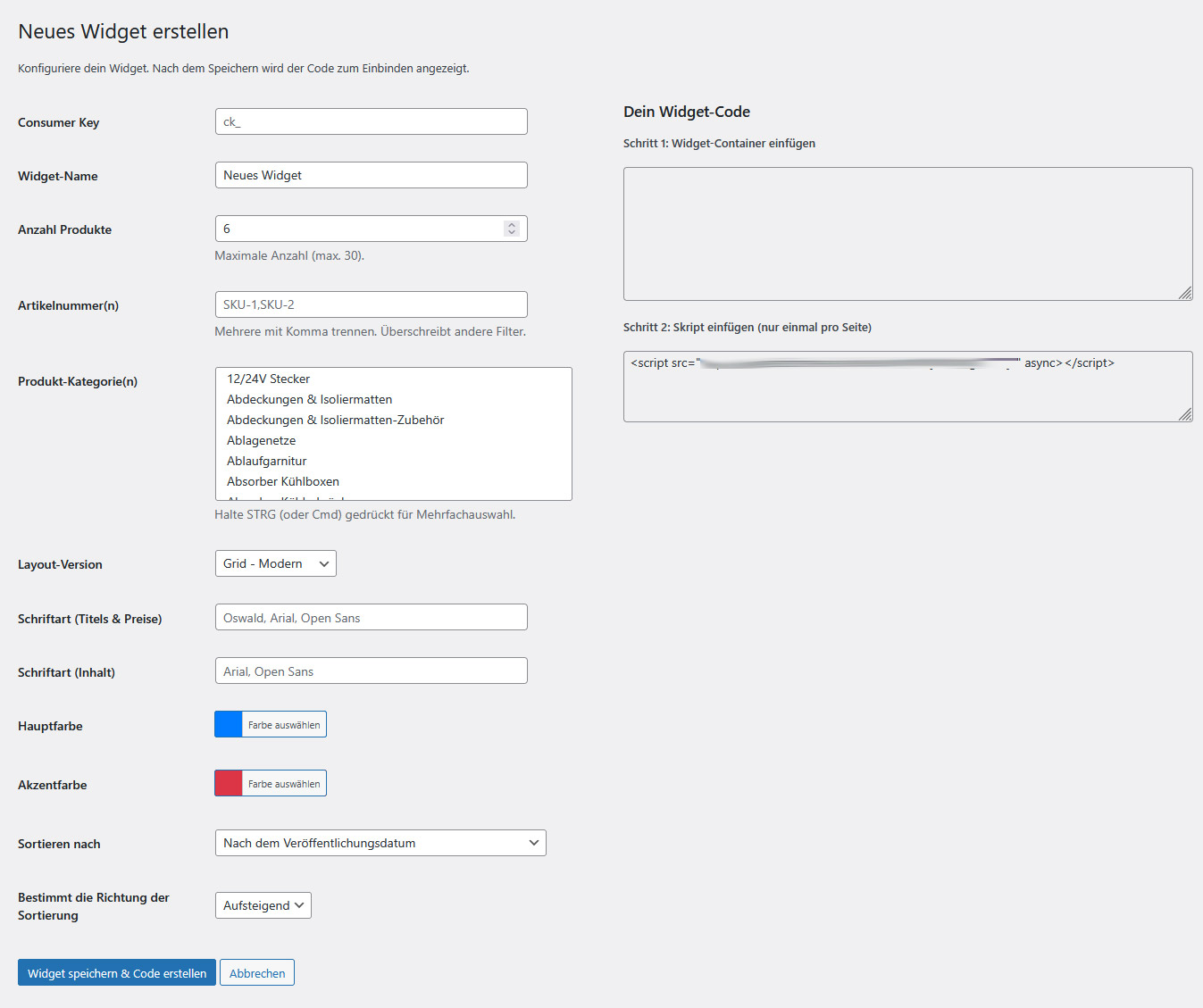Choose Abdeckungen & Isoliermatten-Zubehör in list

point(335,420)
